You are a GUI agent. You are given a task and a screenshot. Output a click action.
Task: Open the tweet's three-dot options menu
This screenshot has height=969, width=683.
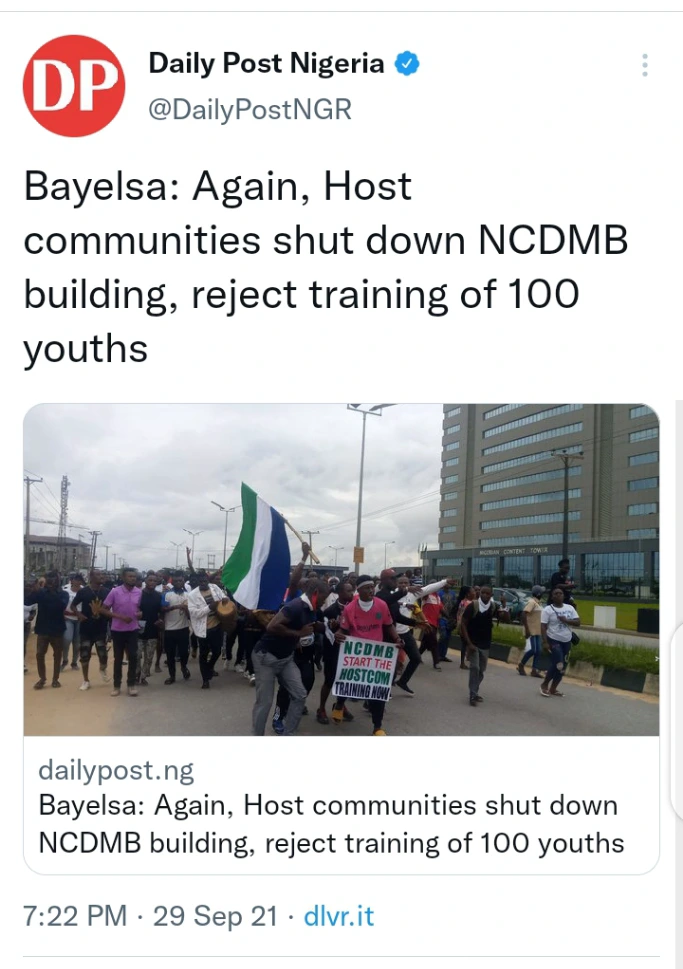pos(645,65)
